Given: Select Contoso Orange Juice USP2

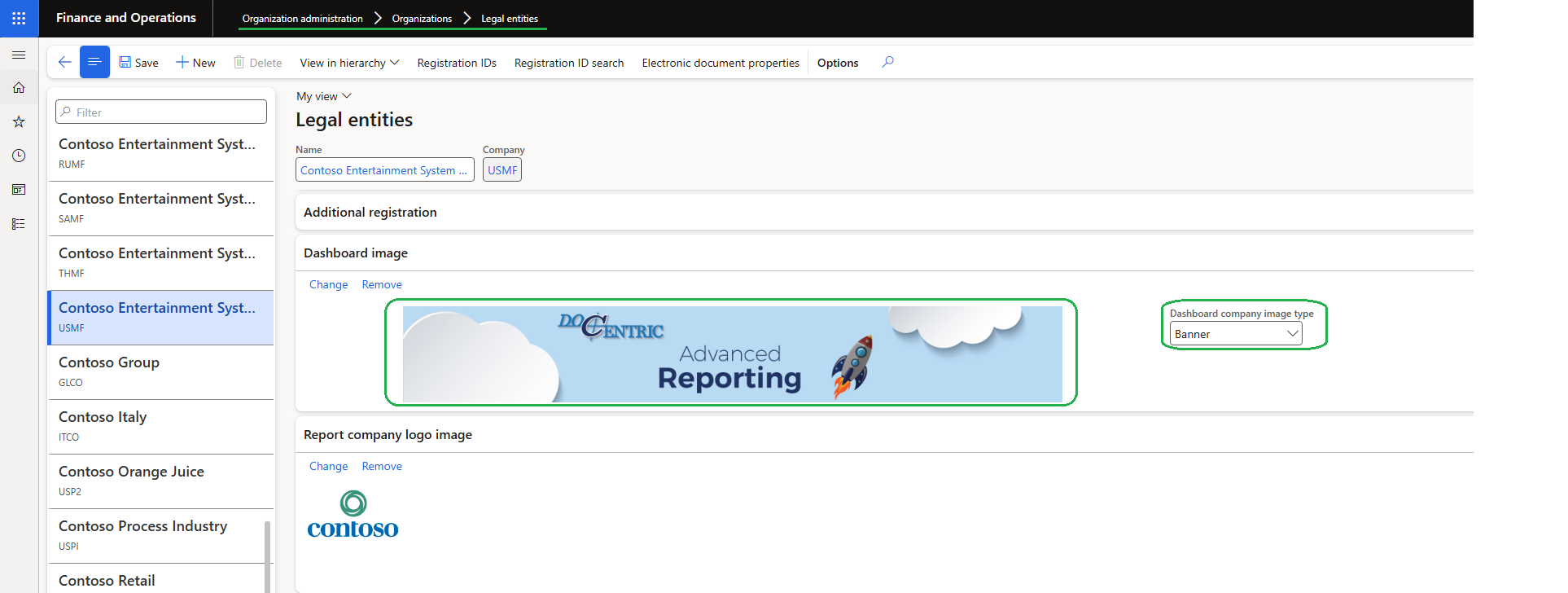Looking at the screenshot, I should pyautogui.click(x=161, y=481).
